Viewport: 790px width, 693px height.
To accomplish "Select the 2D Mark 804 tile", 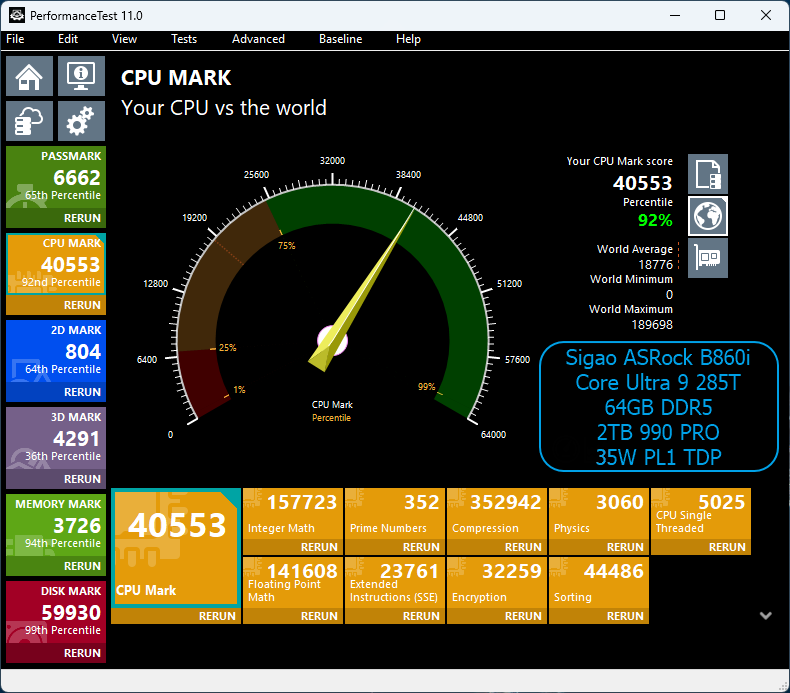I will [x=56, y=351].
